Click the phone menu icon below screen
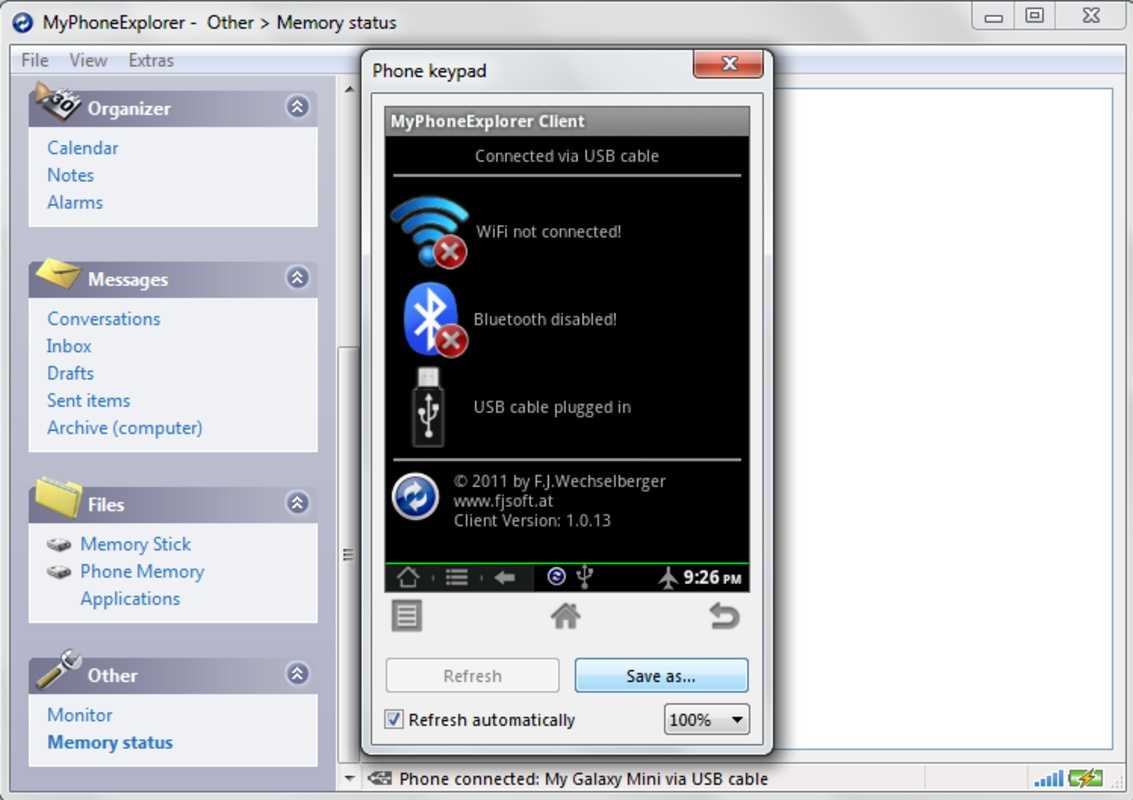 pyautogui.click(x=406, y=616)
